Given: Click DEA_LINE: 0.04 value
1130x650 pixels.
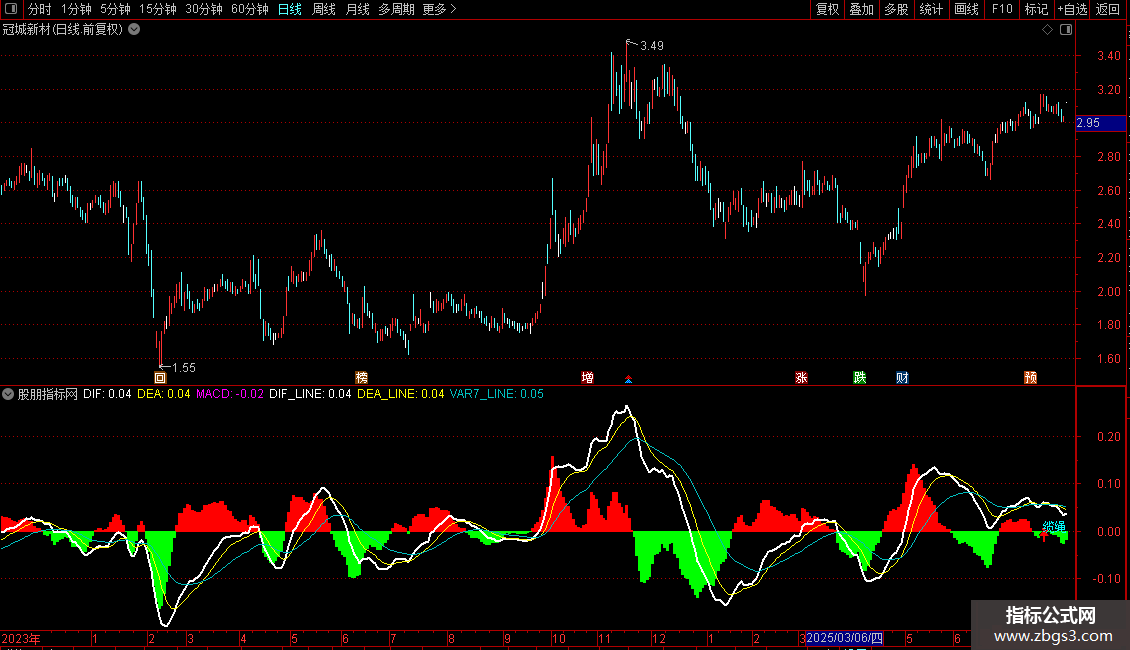Looking at the screenshot, I should (x=401, y=394).
